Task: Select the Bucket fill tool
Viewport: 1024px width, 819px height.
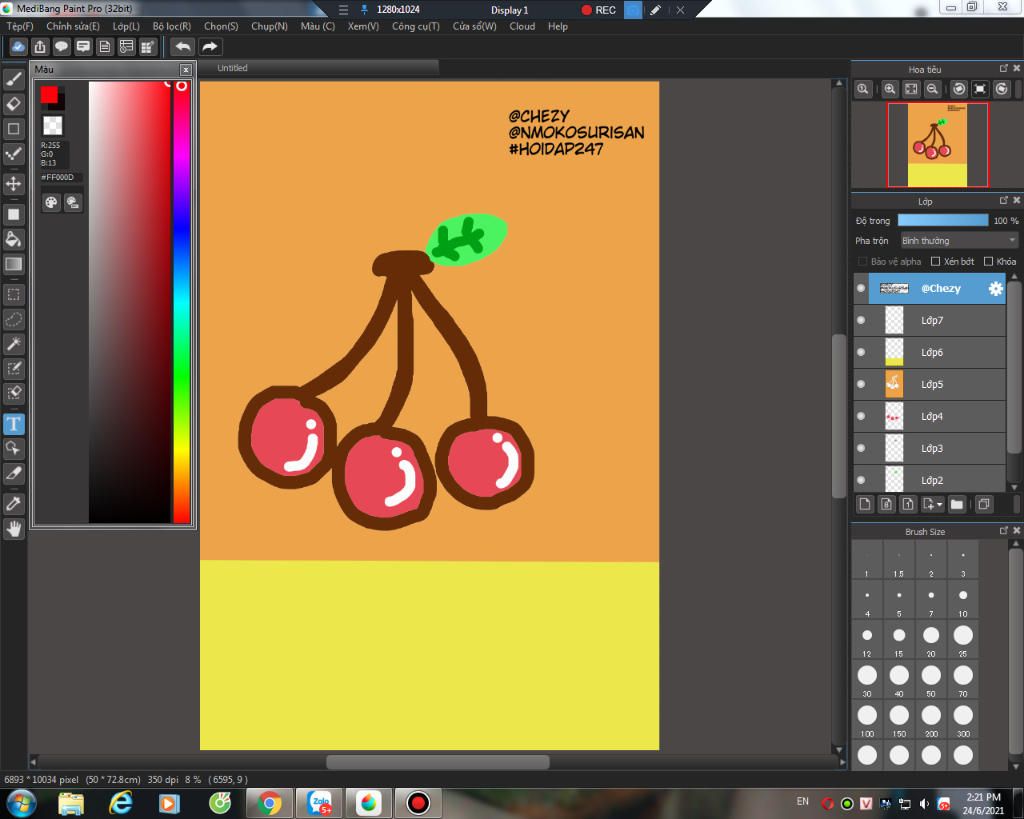Action: (14, 239)
